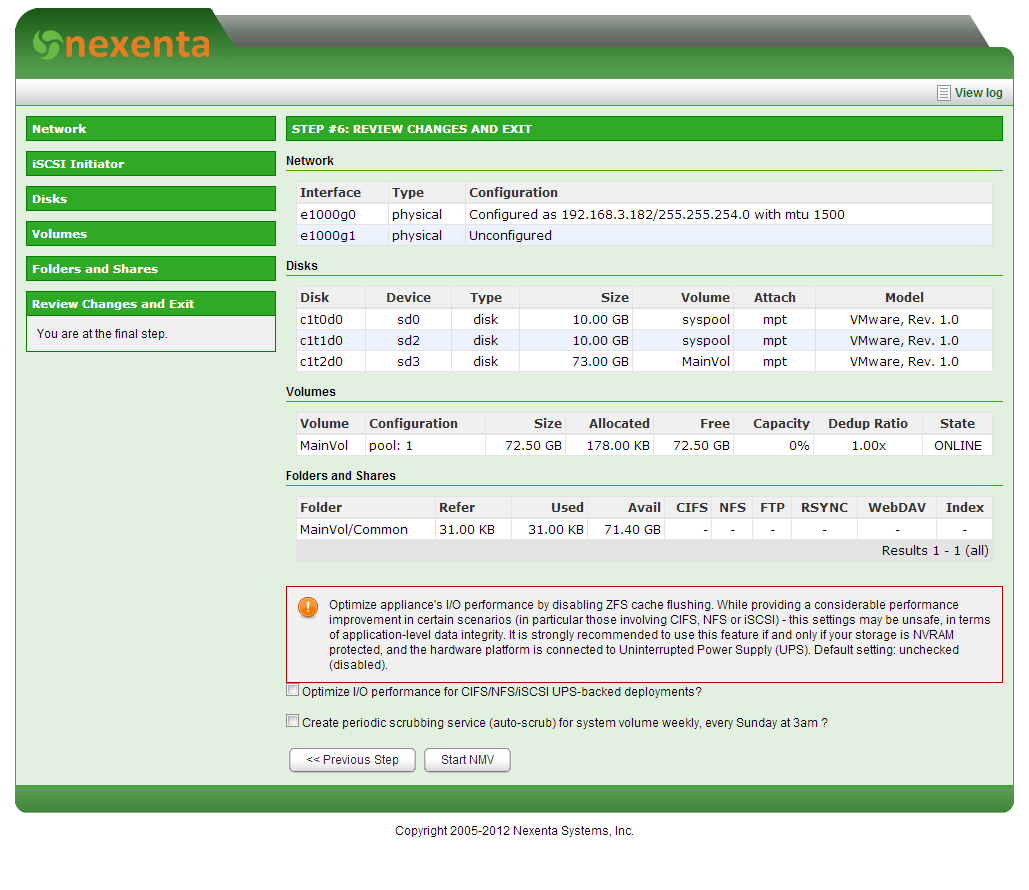Open the Disks step
Image resolution: width=1029 pixels, height=890 pixels.
151,198
